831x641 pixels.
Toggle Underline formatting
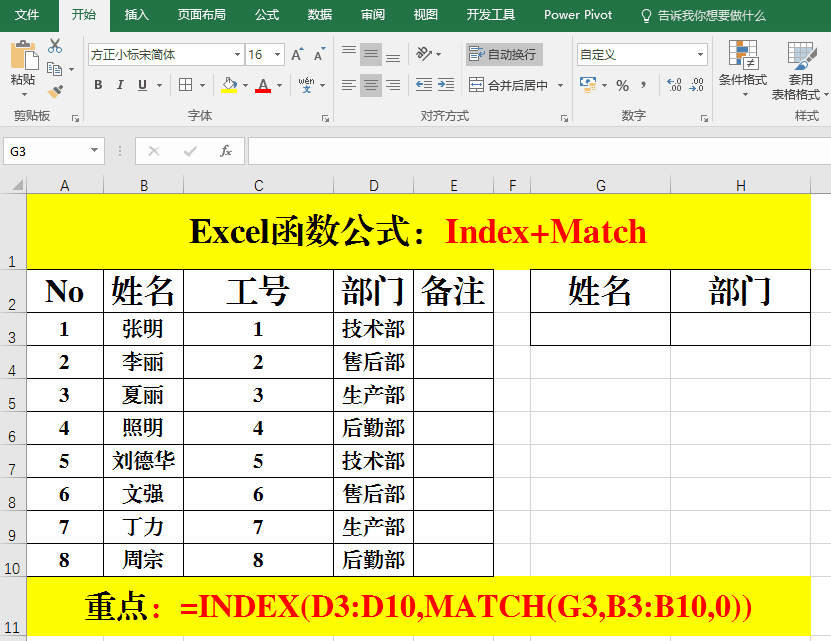coord(142,85)
